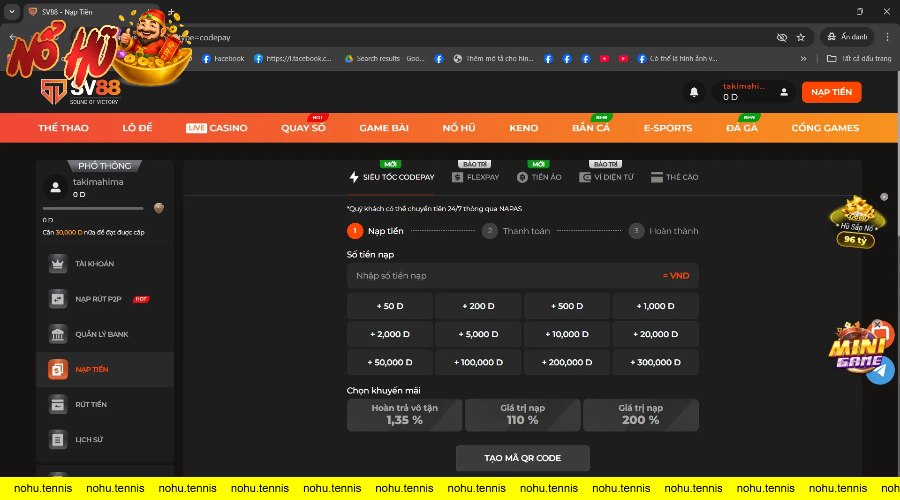900x500 pixels.
Task: Select the + 500 D amount
Action: [x=566, y=306]
